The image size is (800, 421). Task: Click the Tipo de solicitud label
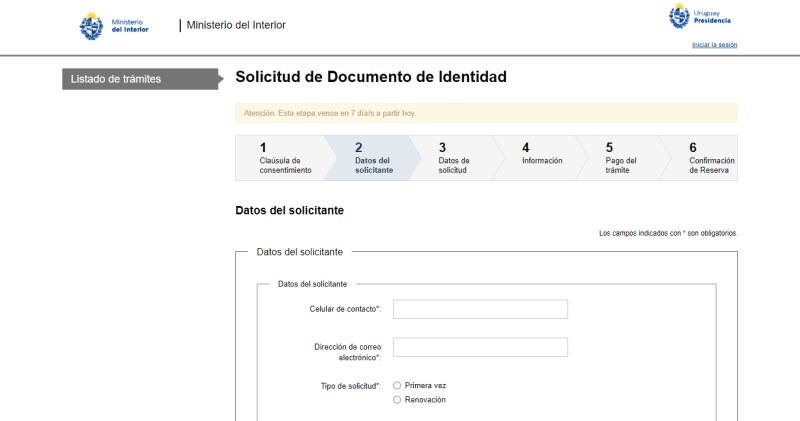tap(345, 385)
